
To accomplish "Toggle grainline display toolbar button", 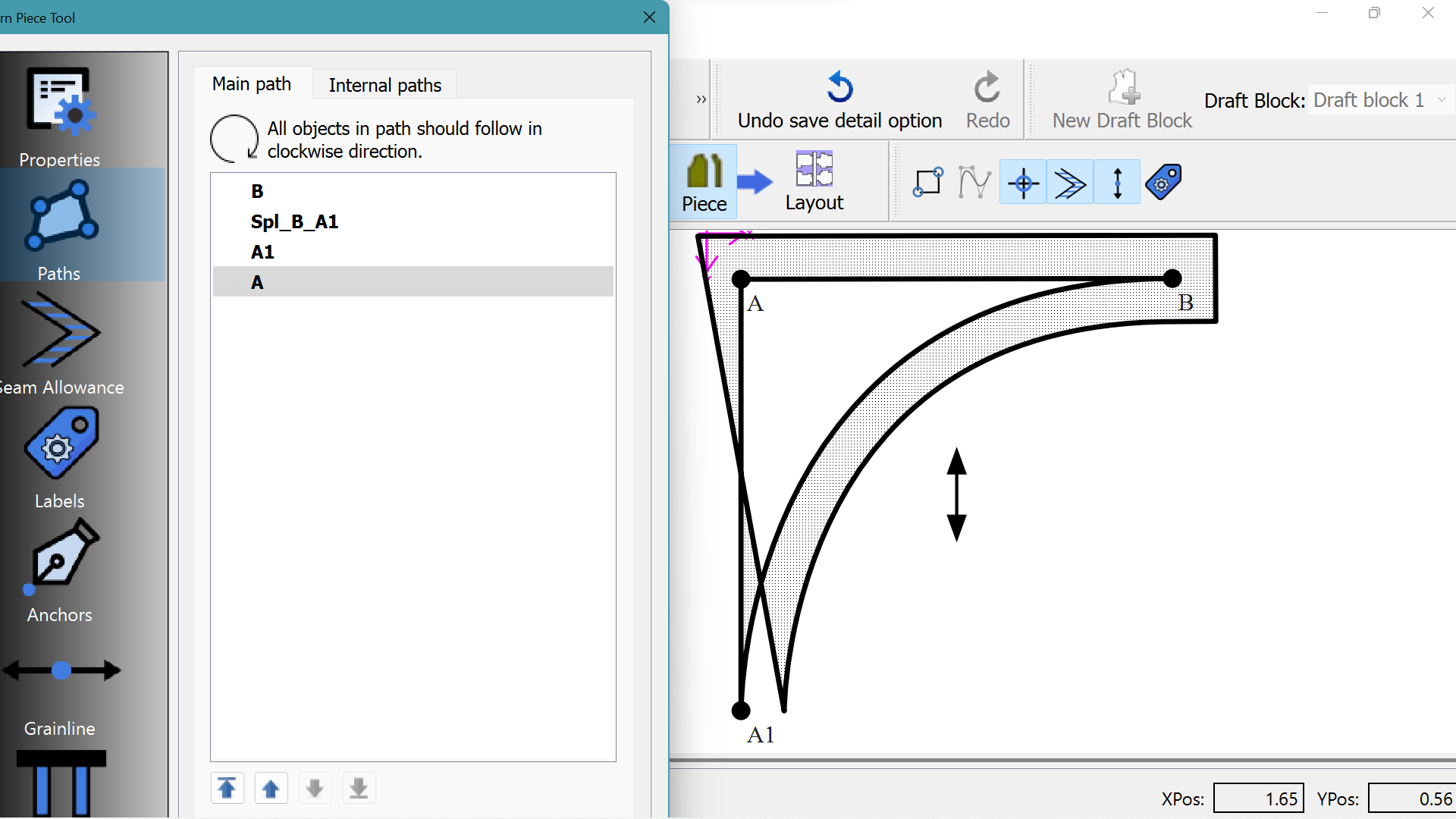I will point(1117,183).
